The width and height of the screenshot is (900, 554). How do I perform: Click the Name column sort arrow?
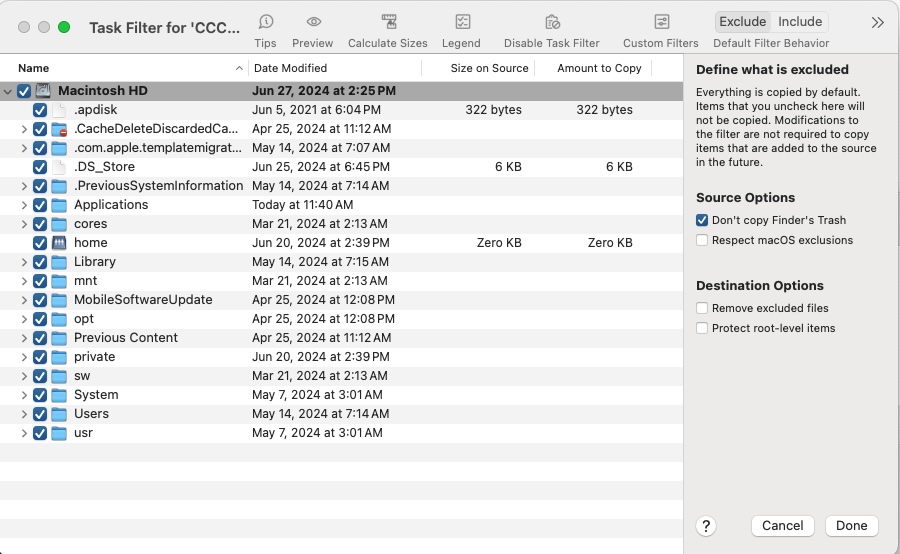(239, 68)
